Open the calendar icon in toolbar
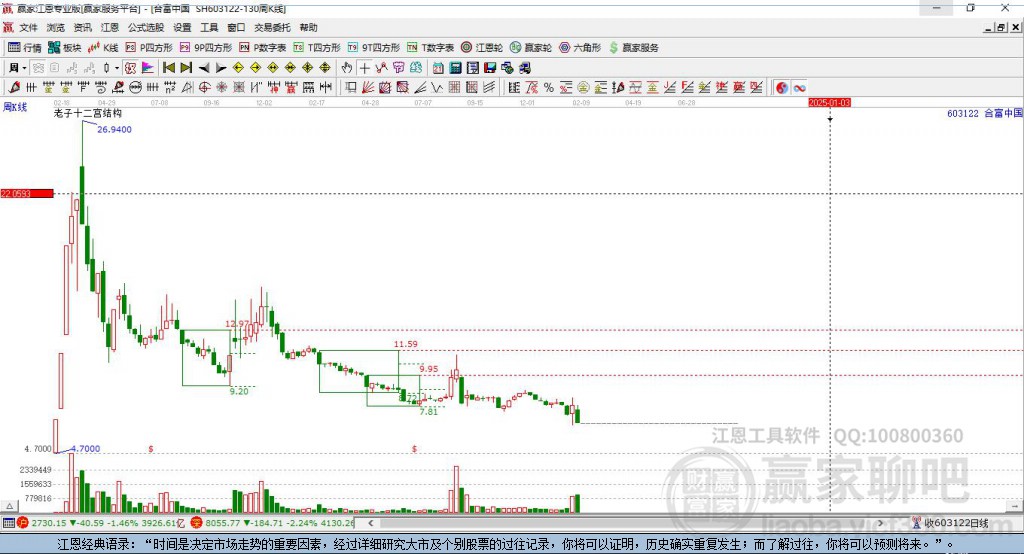The height and width of the screenshot is (554, 1024). 438,68
